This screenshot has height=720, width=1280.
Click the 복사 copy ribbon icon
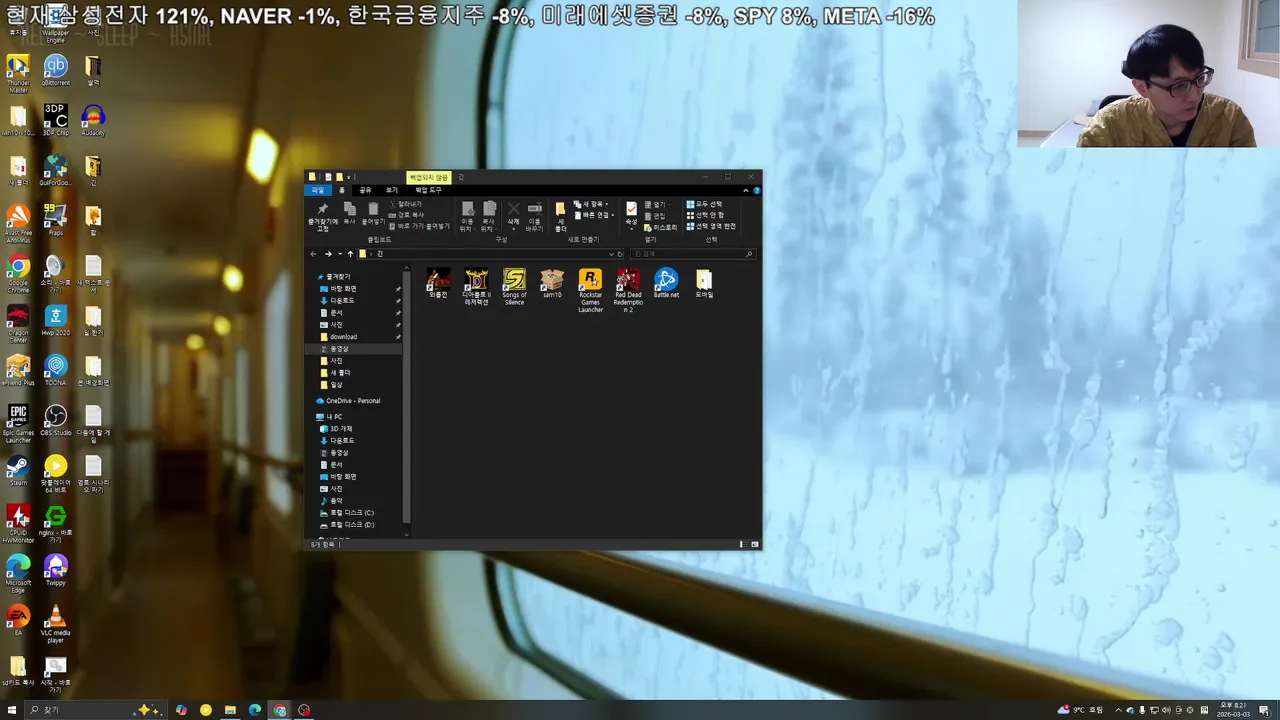(x=349, y=213)
